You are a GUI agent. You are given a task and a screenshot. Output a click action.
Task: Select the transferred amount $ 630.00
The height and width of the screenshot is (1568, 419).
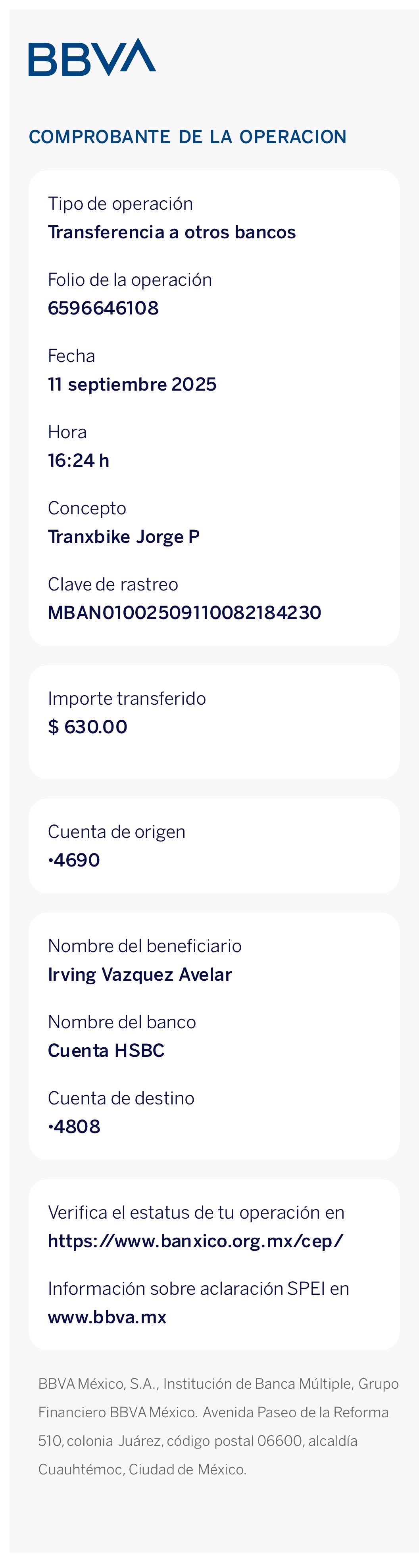coord(88,726)
